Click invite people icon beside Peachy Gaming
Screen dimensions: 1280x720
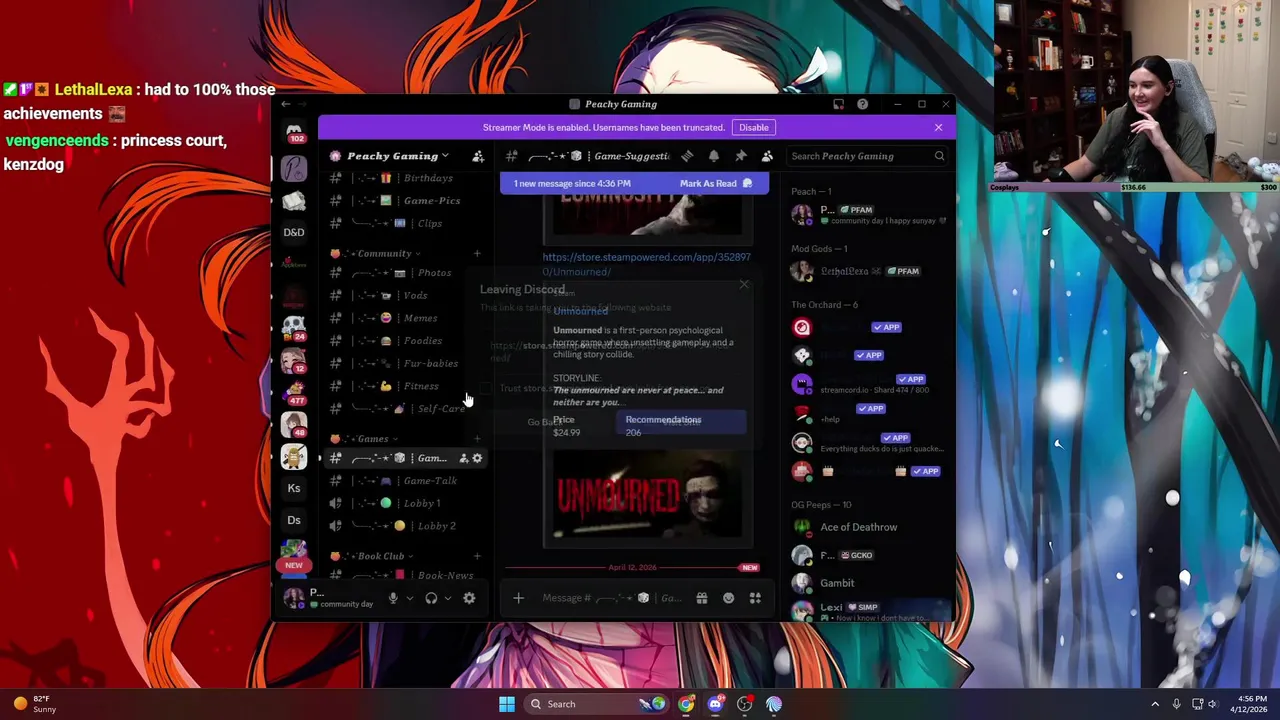click(x=478, y=156)
